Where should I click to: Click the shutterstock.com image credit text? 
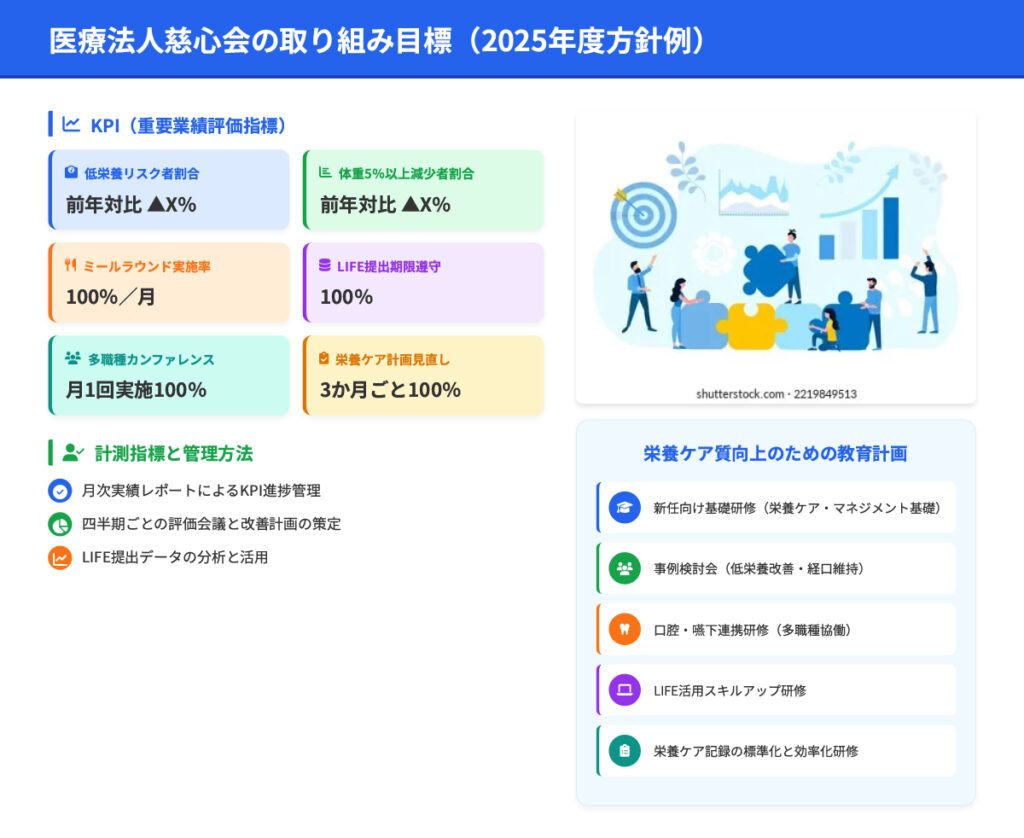[x=776, y=394]
